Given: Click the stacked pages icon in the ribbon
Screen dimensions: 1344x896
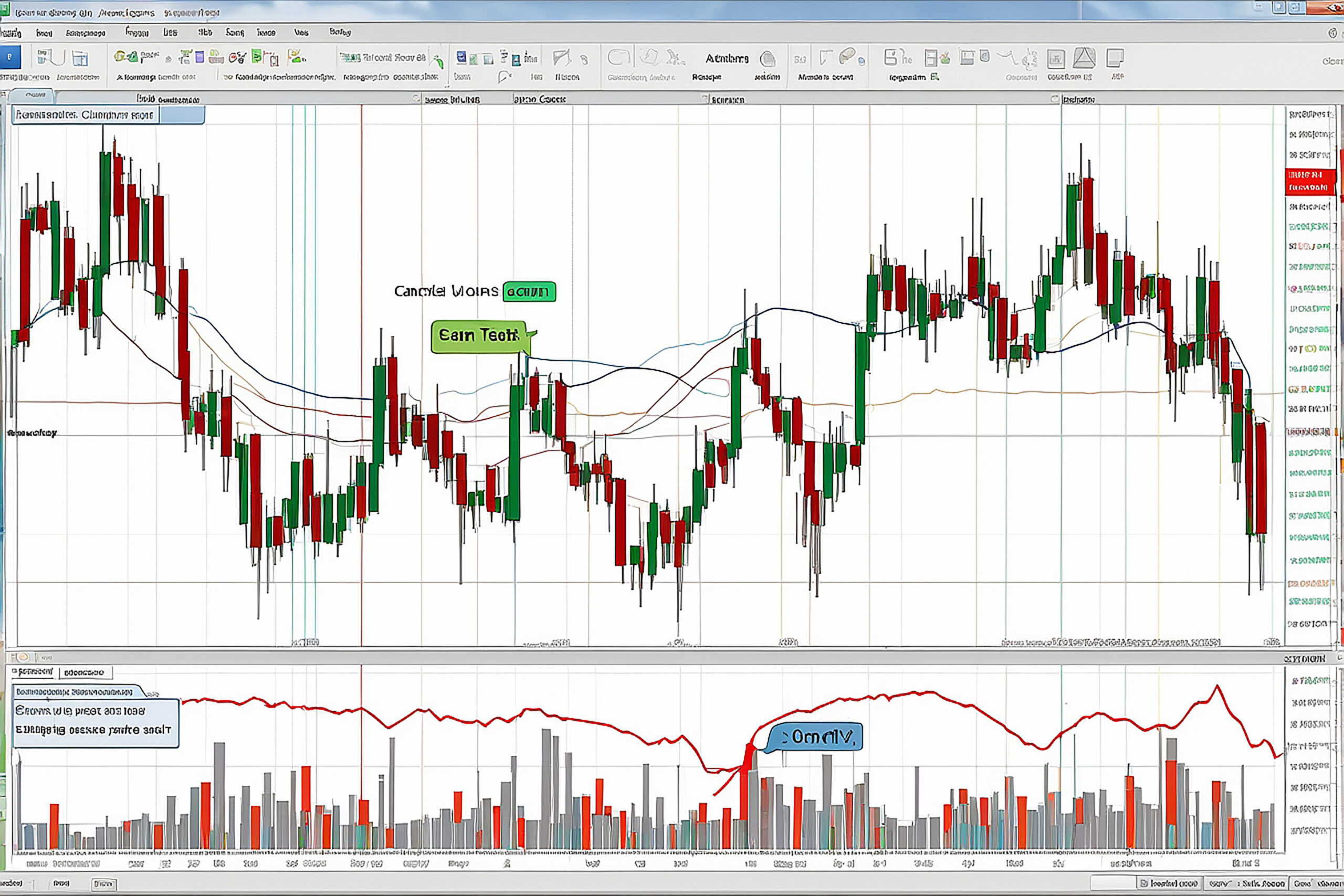Looking at the screenshot, I should coord(1115,58).
